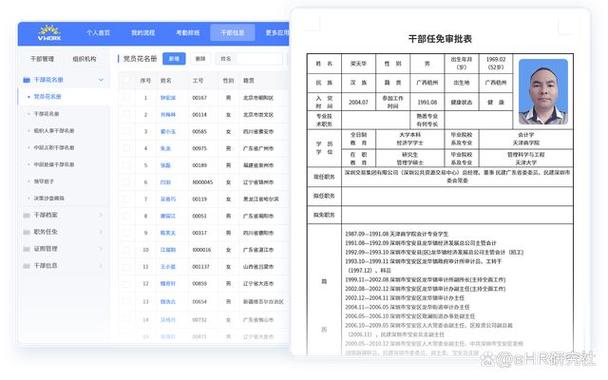The height and width of the screenshot is (380, 608).
Task: Expand the 职务任免 section arrow
Action: pyautogui.click(x=101, y=232)
